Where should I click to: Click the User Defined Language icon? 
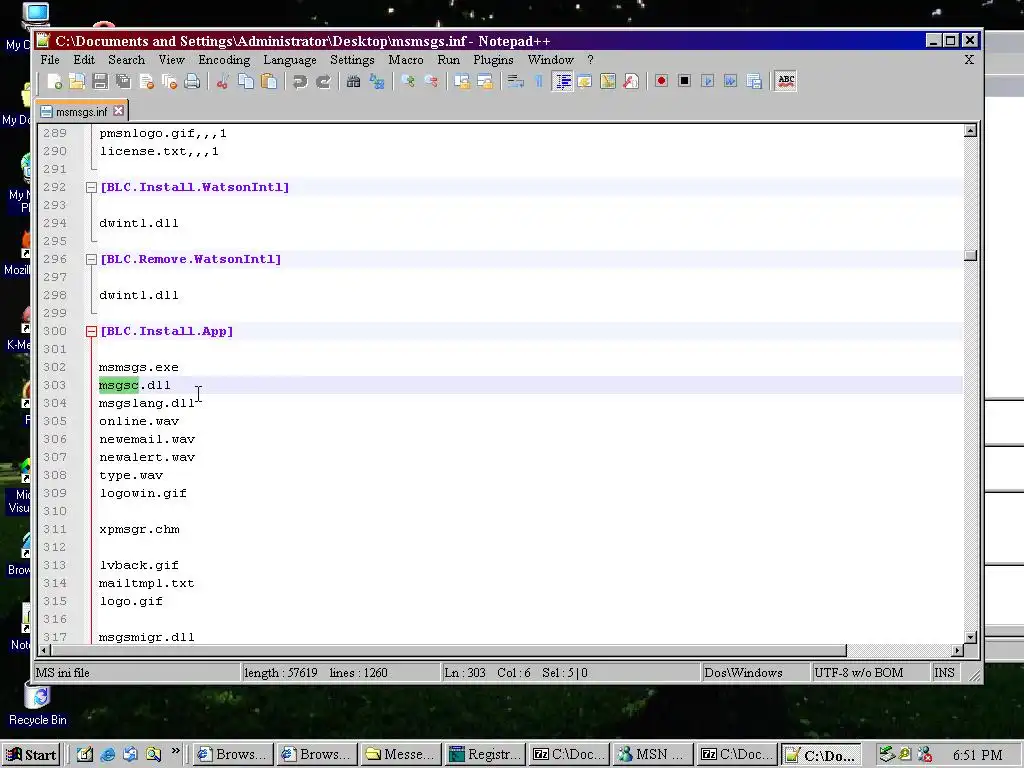584,82
